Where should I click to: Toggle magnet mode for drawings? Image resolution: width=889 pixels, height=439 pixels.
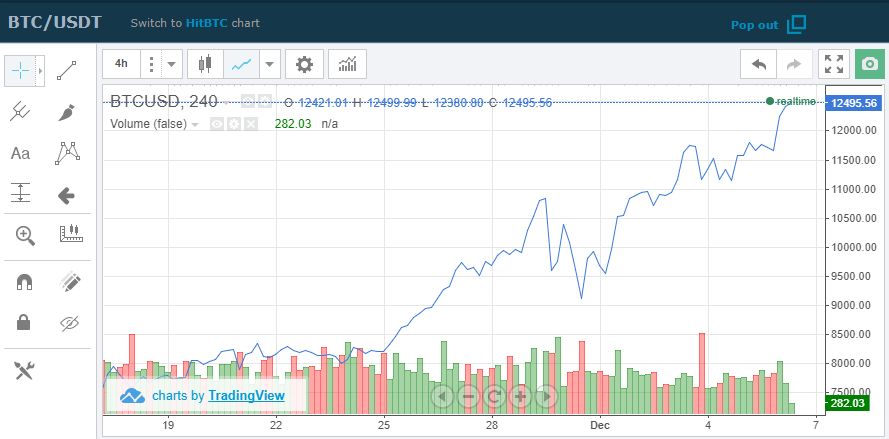23,282
